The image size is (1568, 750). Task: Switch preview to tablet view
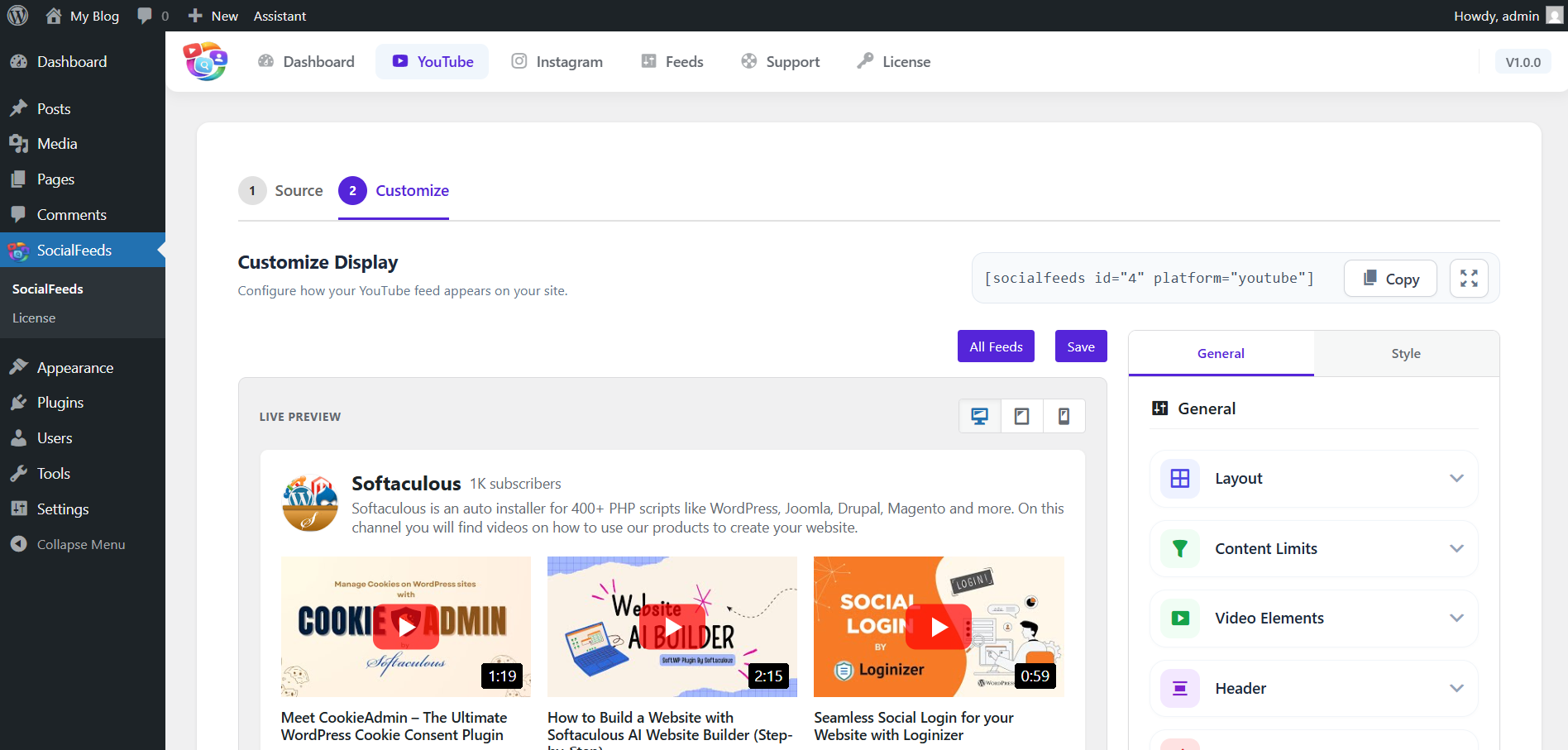tap(1021, 416)
